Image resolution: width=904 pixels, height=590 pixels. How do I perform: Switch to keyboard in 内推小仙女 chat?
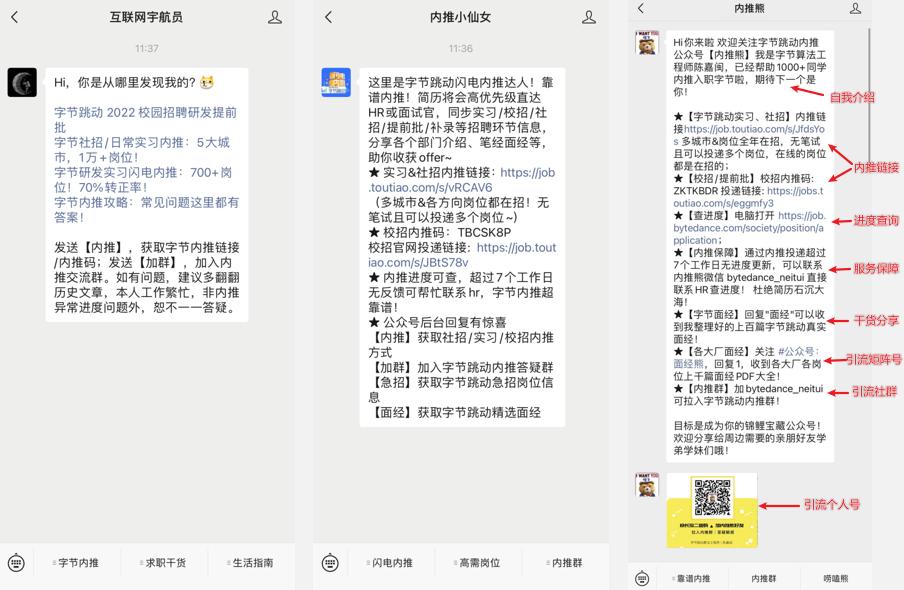pos(330,562)
